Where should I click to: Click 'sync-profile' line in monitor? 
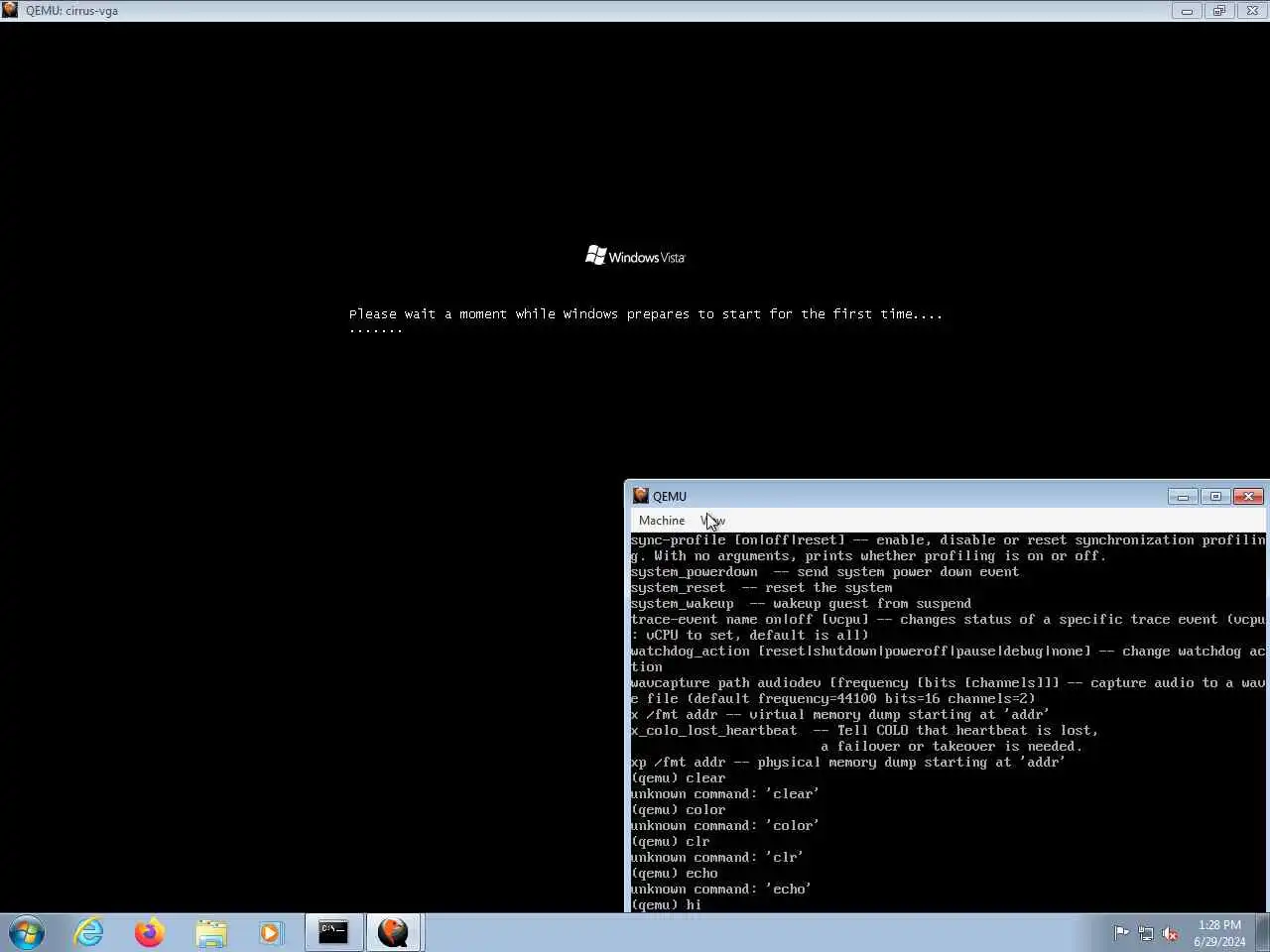pyautogui.click(x=948, y=540)
